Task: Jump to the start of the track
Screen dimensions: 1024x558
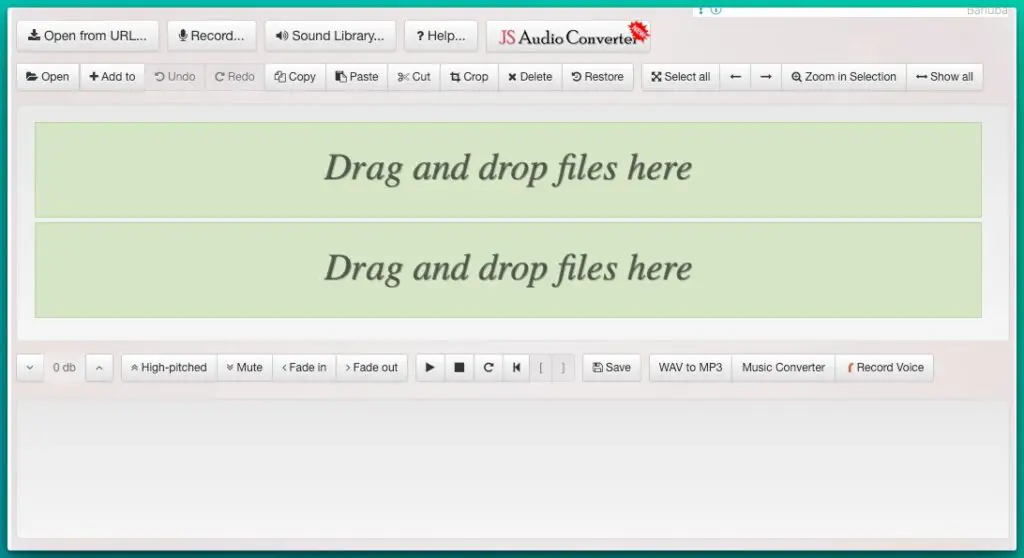Action: pos(516,367)
